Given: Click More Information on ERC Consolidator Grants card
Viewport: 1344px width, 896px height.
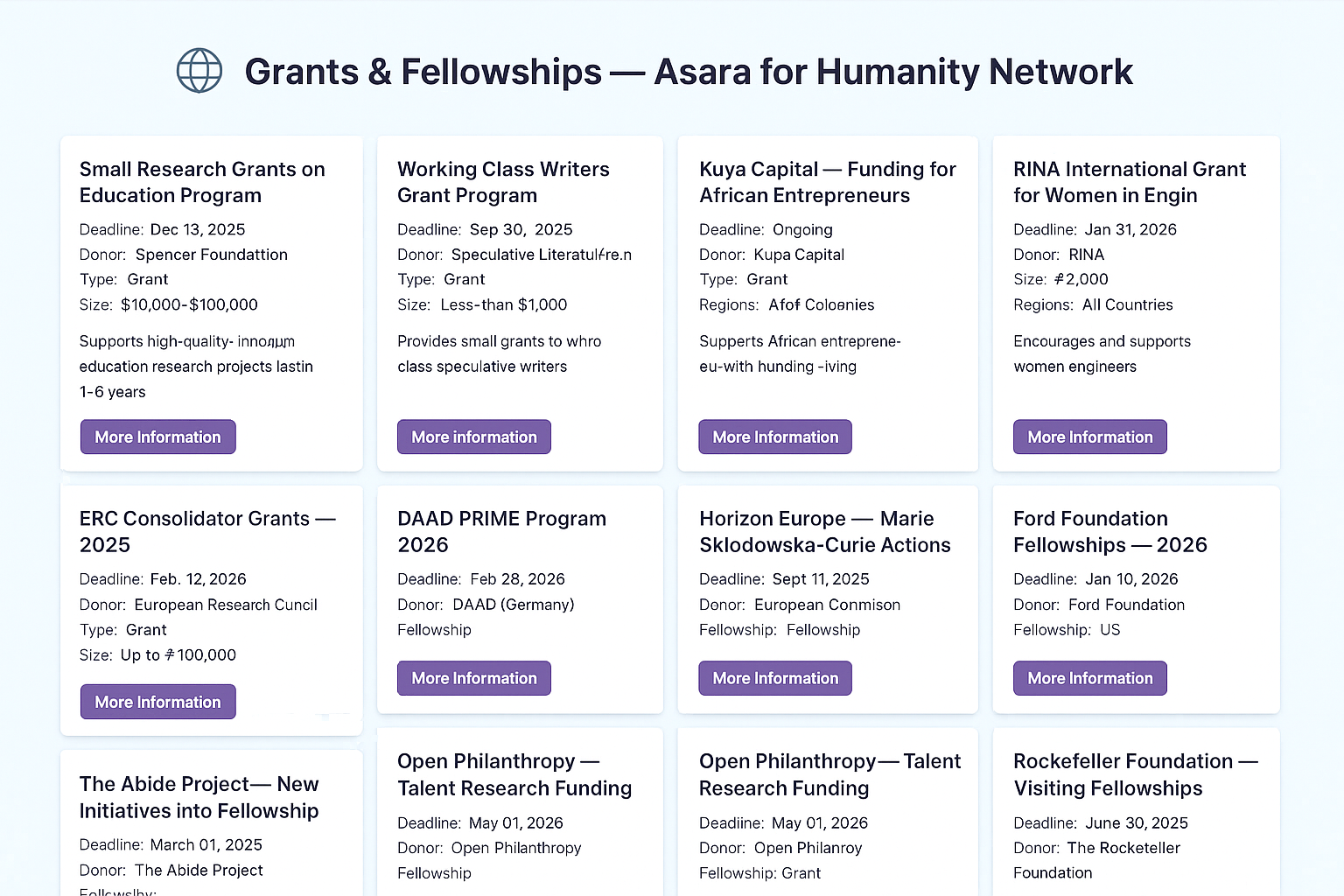Looking at the screenshot, I should [x=158, y=702].
